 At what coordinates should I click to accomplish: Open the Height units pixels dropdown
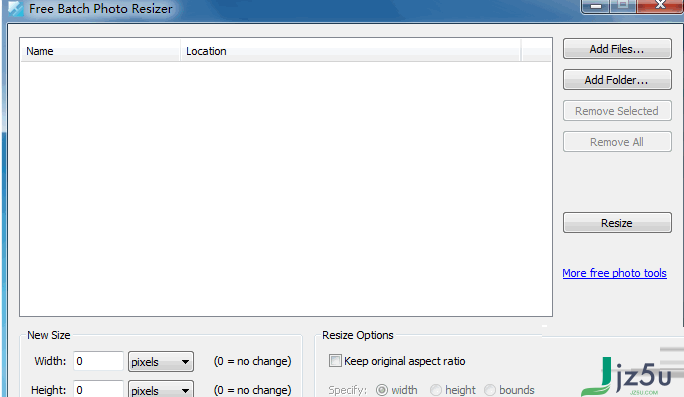coord(161,389)
